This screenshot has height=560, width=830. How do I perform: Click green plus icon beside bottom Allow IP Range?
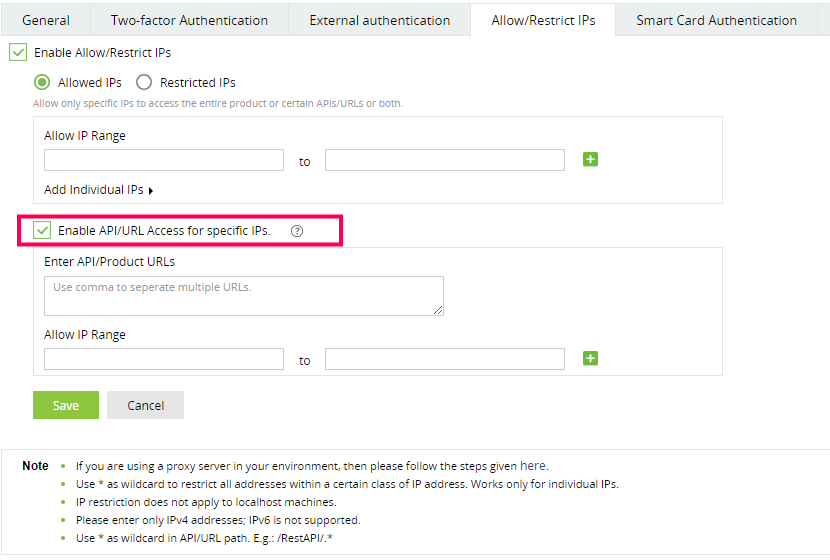pyautogui.click(x=590, y=358)
